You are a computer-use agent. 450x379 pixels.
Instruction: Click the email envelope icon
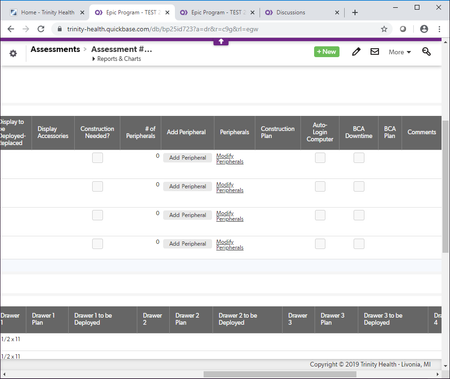[375, 52]
